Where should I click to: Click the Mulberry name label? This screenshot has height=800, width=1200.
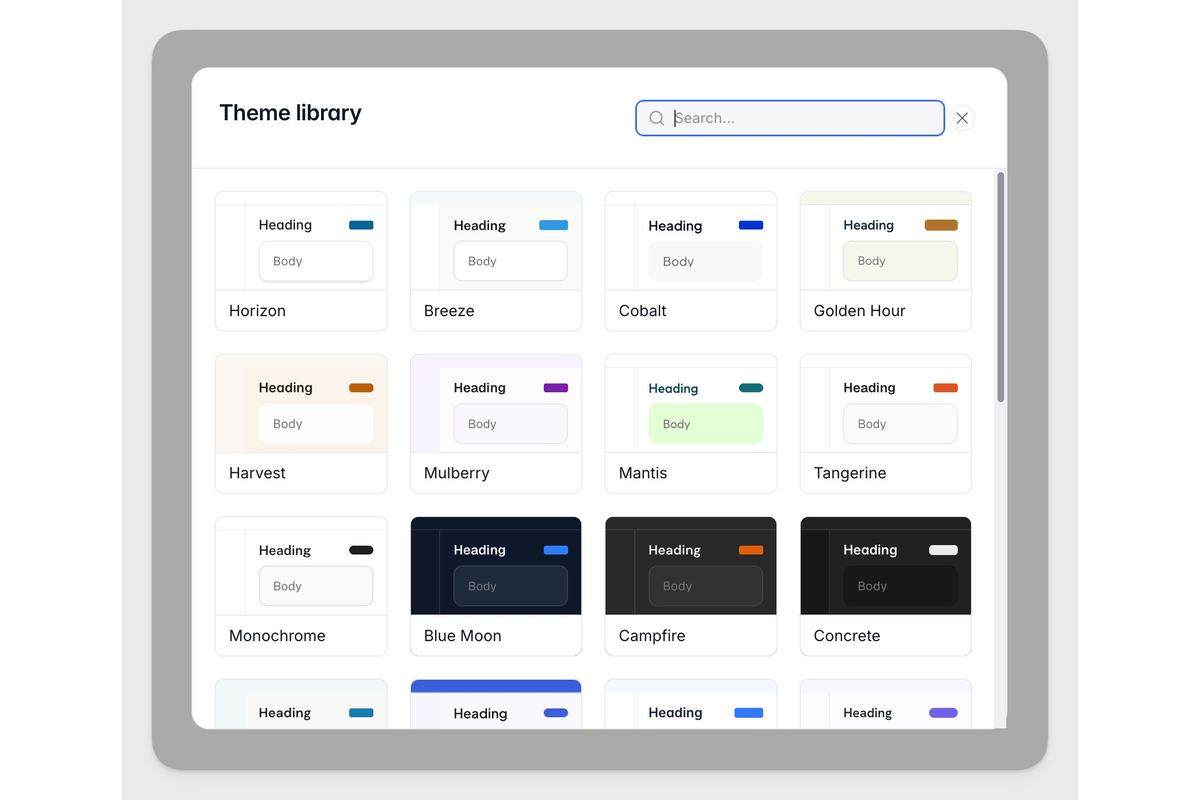pos(457,473)
